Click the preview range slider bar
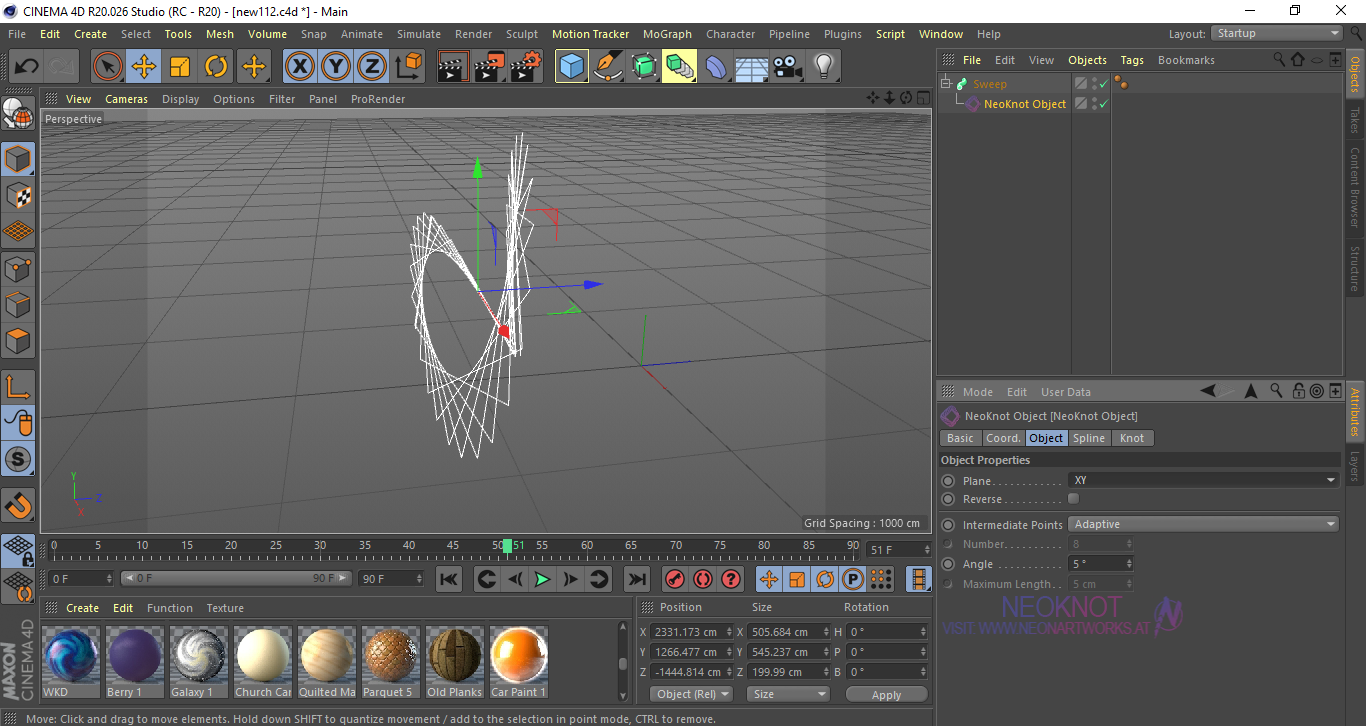 (x=237, y=578)
